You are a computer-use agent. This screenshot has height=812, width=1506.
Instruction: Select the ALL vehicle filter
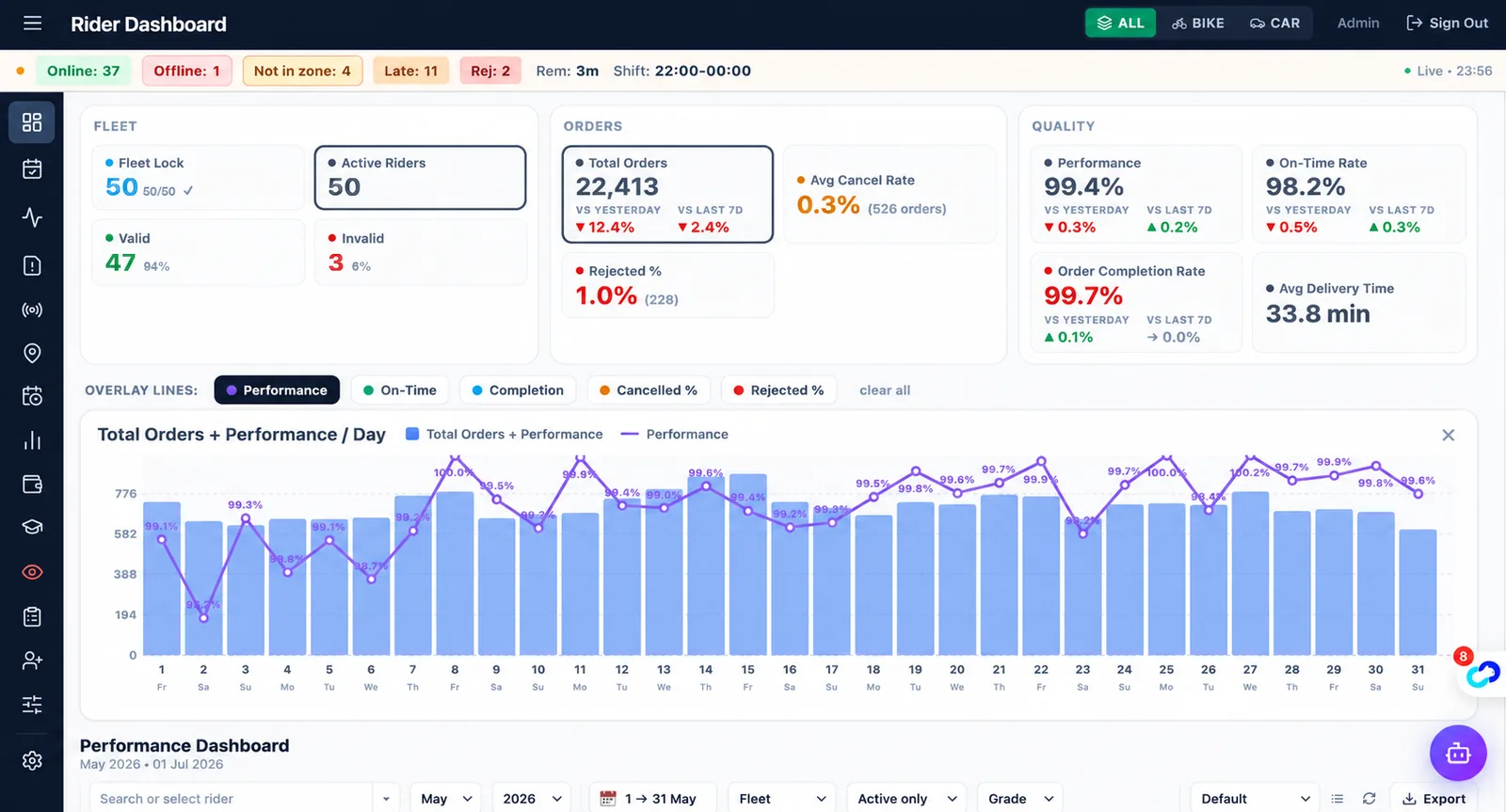coord(1120,24)
